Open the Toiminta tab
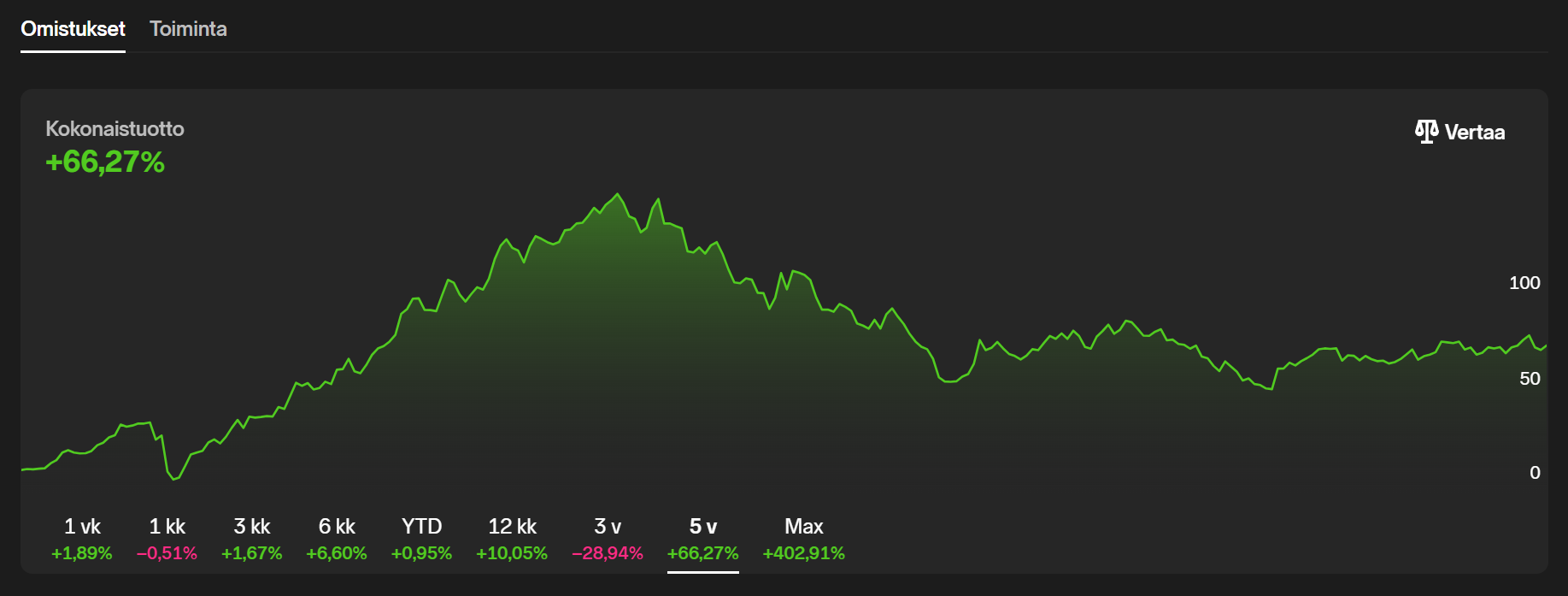Image resolution: width=1568 pixels, height=596 pixels. [x=188, y=29]
